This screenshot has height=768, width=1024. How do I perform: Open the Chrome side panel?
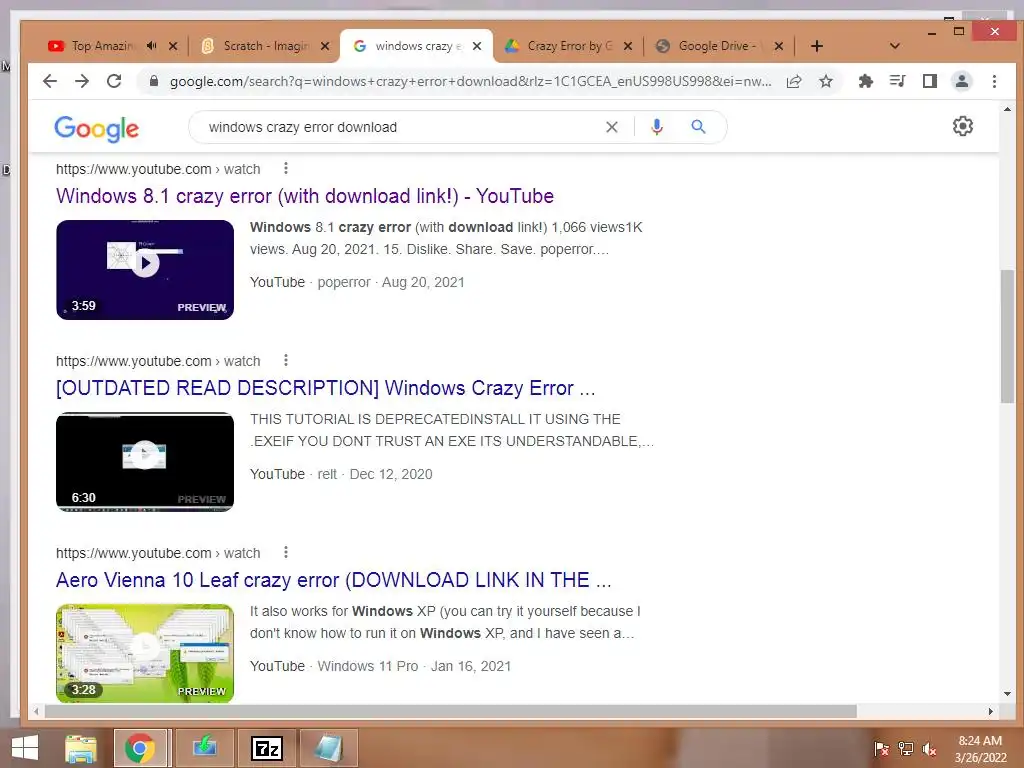tap(929, 81)
